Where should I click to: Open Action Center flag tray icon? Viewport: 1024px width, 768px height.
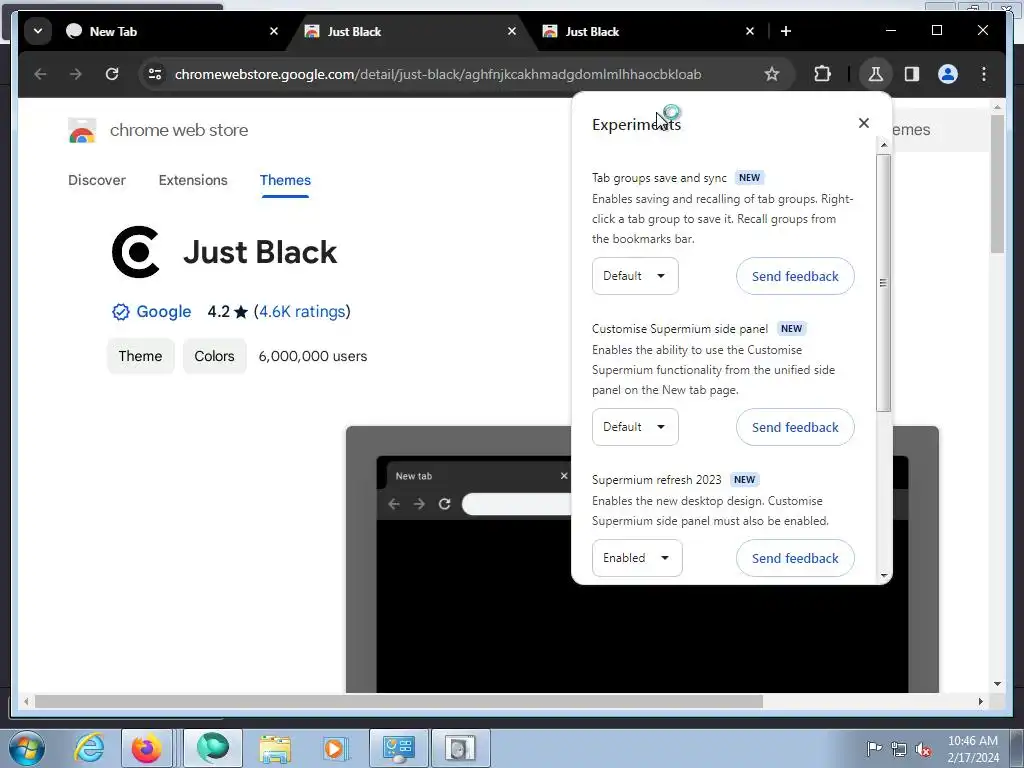click(874, 748)
